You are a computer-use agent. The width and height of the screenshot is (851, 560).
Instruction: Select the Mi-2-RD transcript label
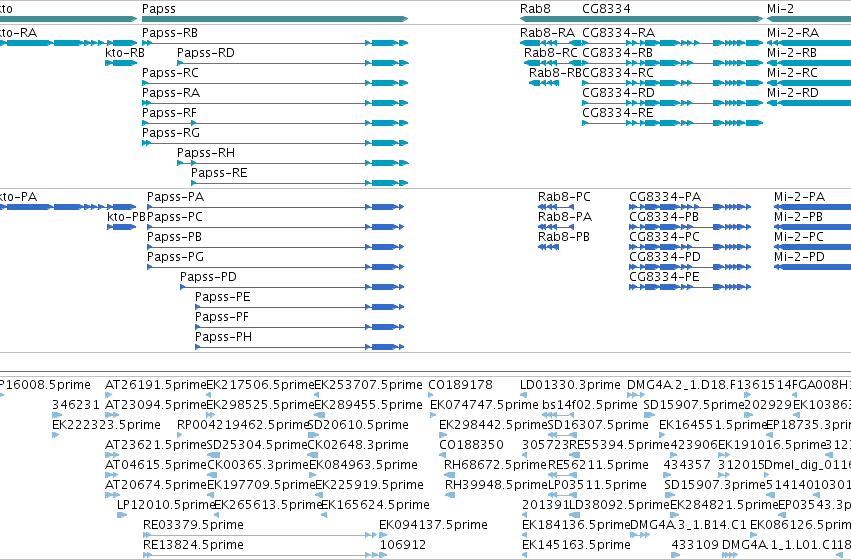pyautogui.click(x=793, y=93)
